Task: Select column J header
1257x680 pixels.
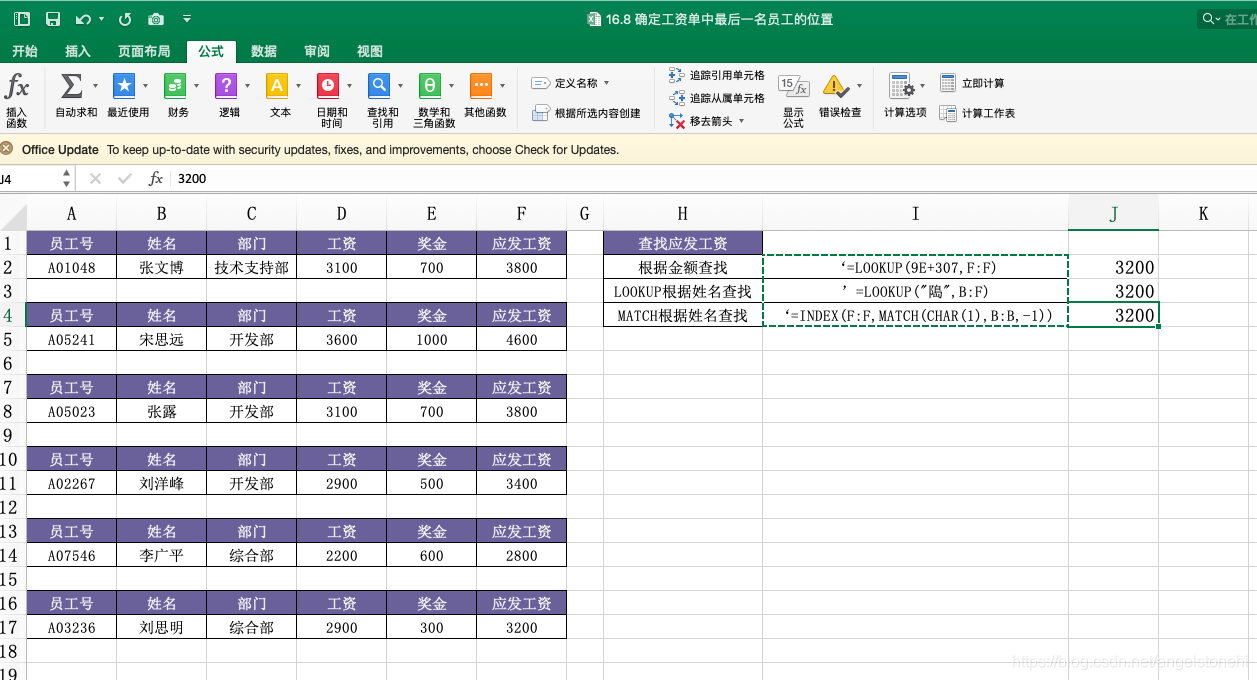Action: (x=1113, y=213)
